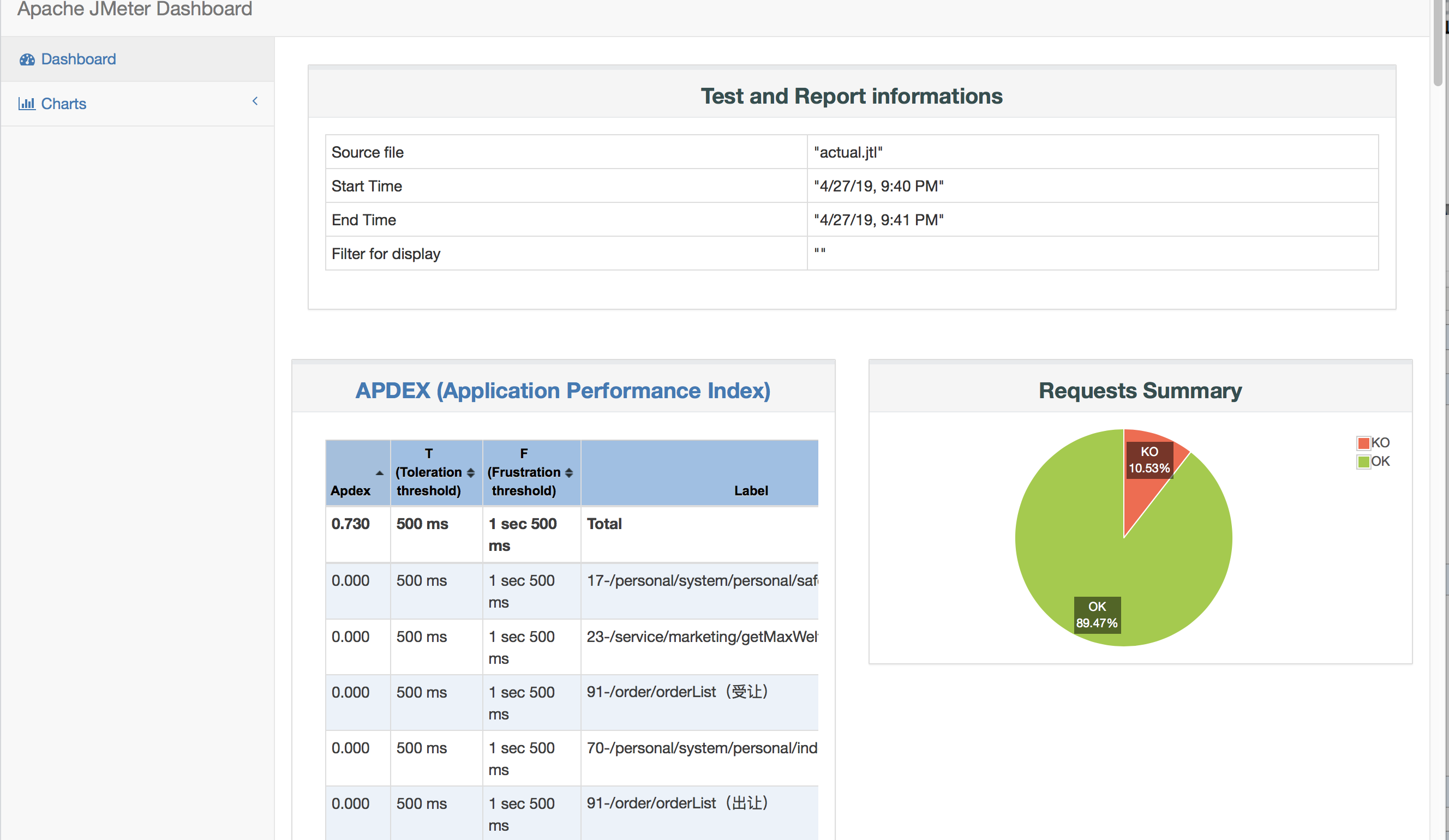This screenshot has width=1449, height=840.
Task: Expand the Charts submenu chevron
Action: click(x=255, y=101)
